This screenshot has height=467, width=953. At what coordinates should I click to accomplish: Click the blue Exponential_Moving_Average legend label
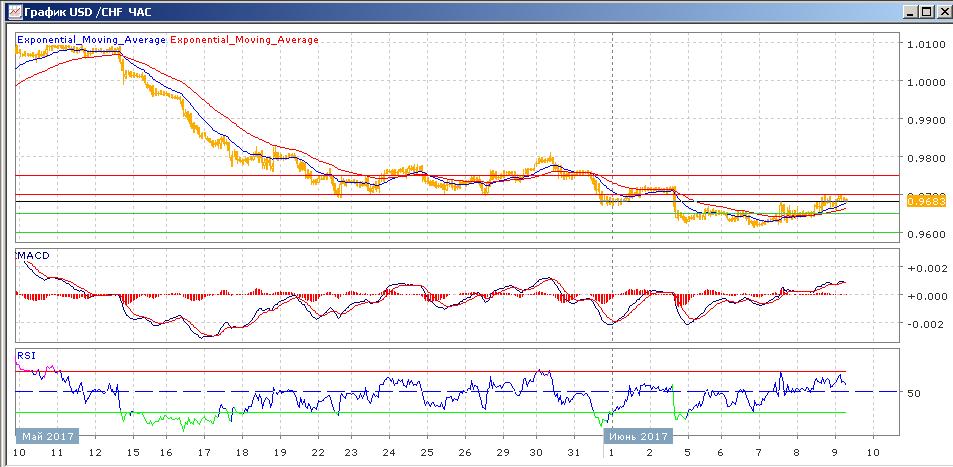click(x=90, y=40)
